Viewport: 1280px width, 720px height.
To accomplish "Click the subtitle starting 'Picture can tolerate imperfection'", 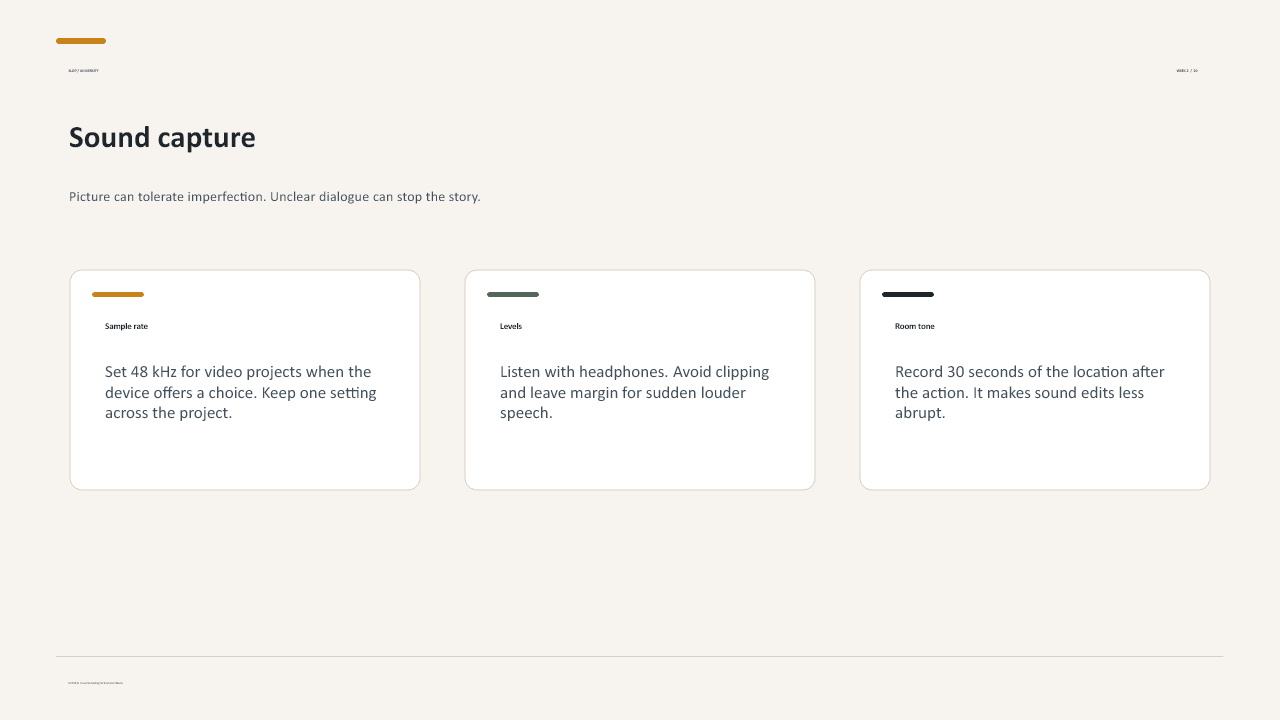I will click(x=275, y=197).
